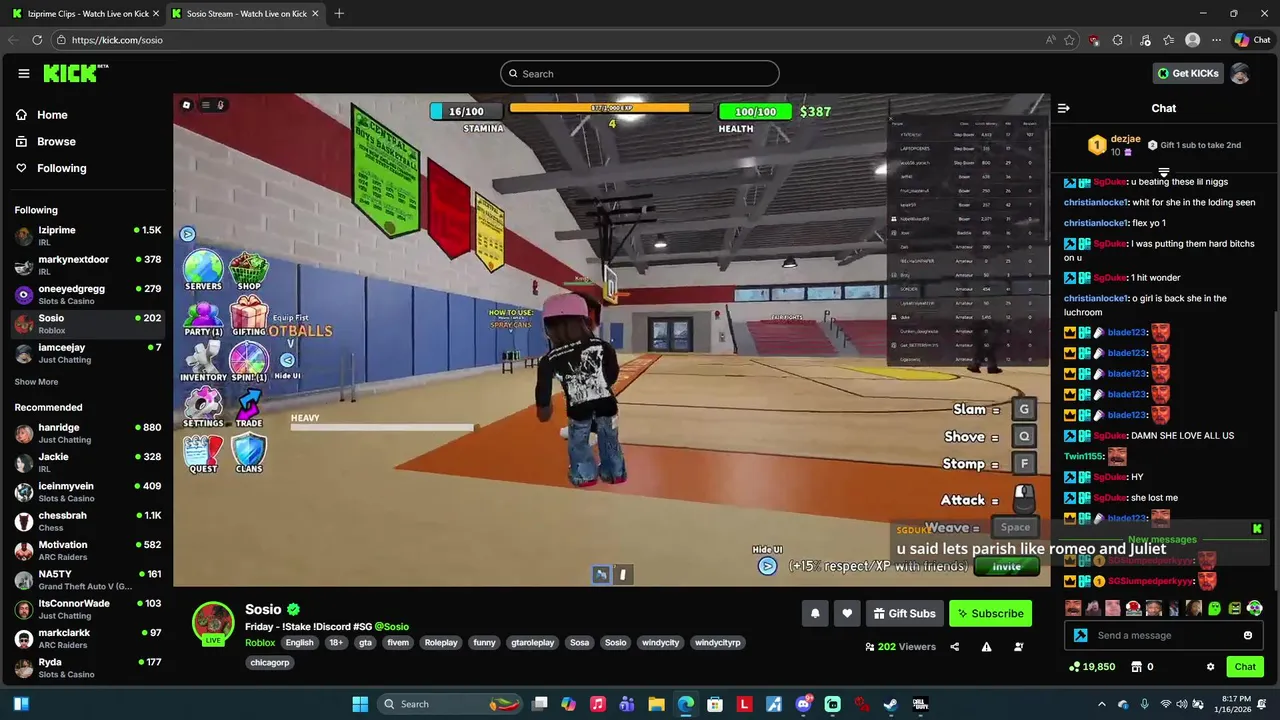Click the KICK logo
Image resolution: width=1280 pixels, height=720 pixels.
(x=76, y=73)
